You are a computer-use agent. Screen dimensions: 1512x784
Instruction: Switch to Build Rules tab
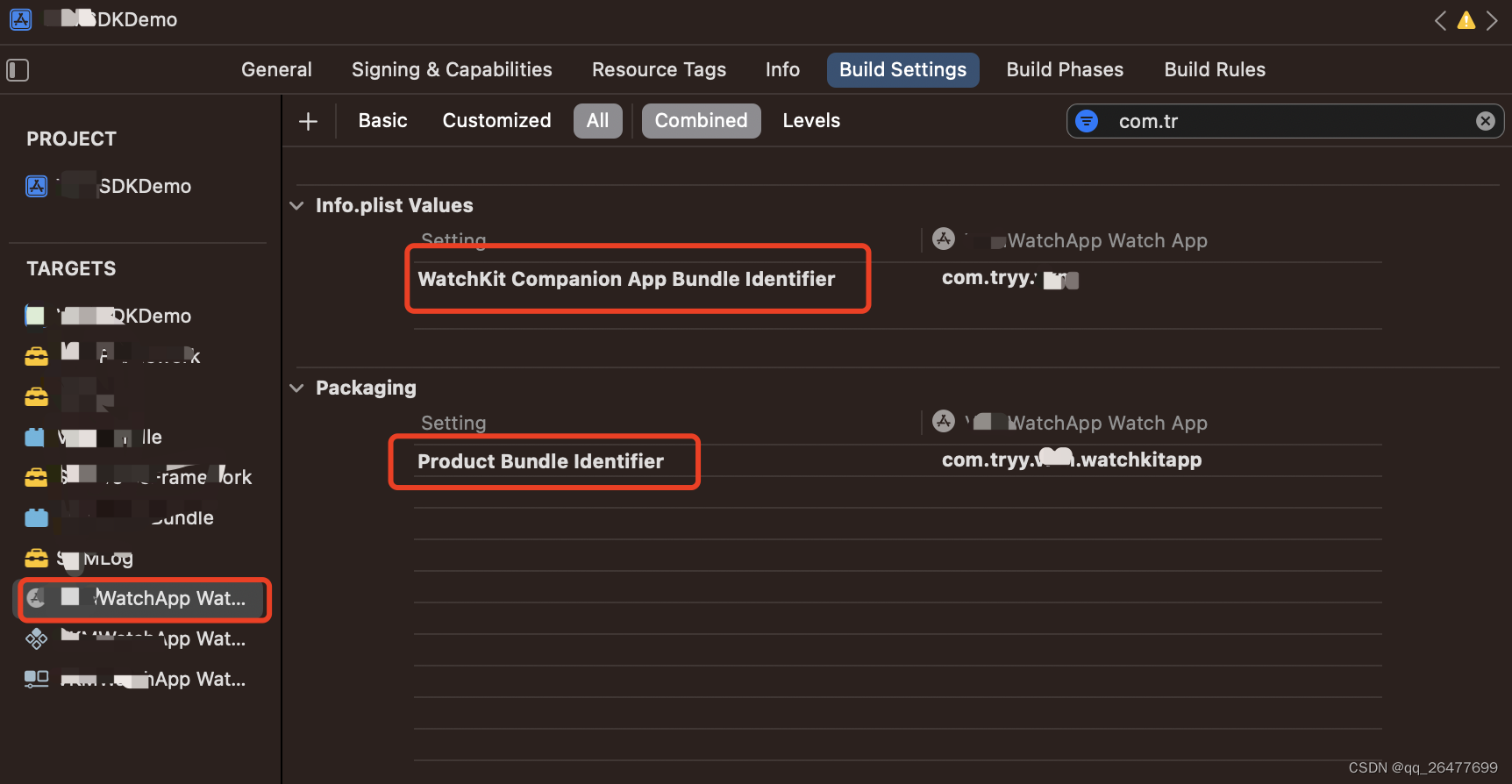click(1215, 69)
